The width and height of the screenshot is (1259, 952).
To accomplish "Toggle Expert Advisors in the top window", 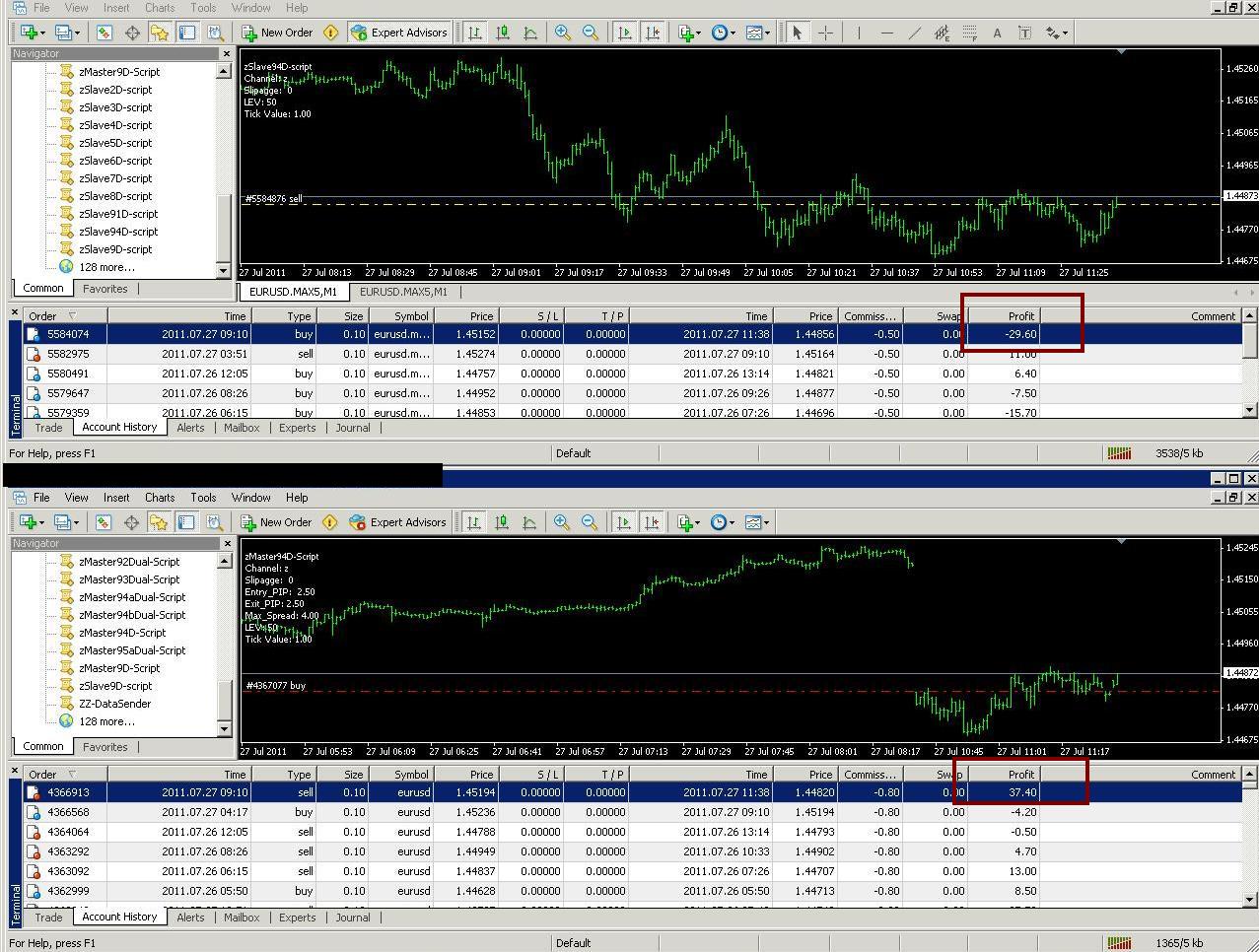I will [x=398, y=33].
